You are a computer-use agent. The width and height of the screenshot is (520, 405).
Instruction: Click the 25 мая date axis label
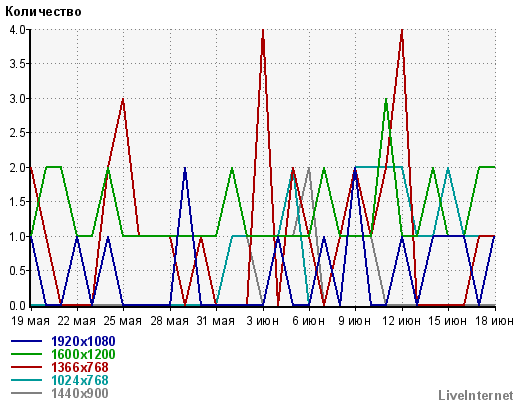coord(123,321)
